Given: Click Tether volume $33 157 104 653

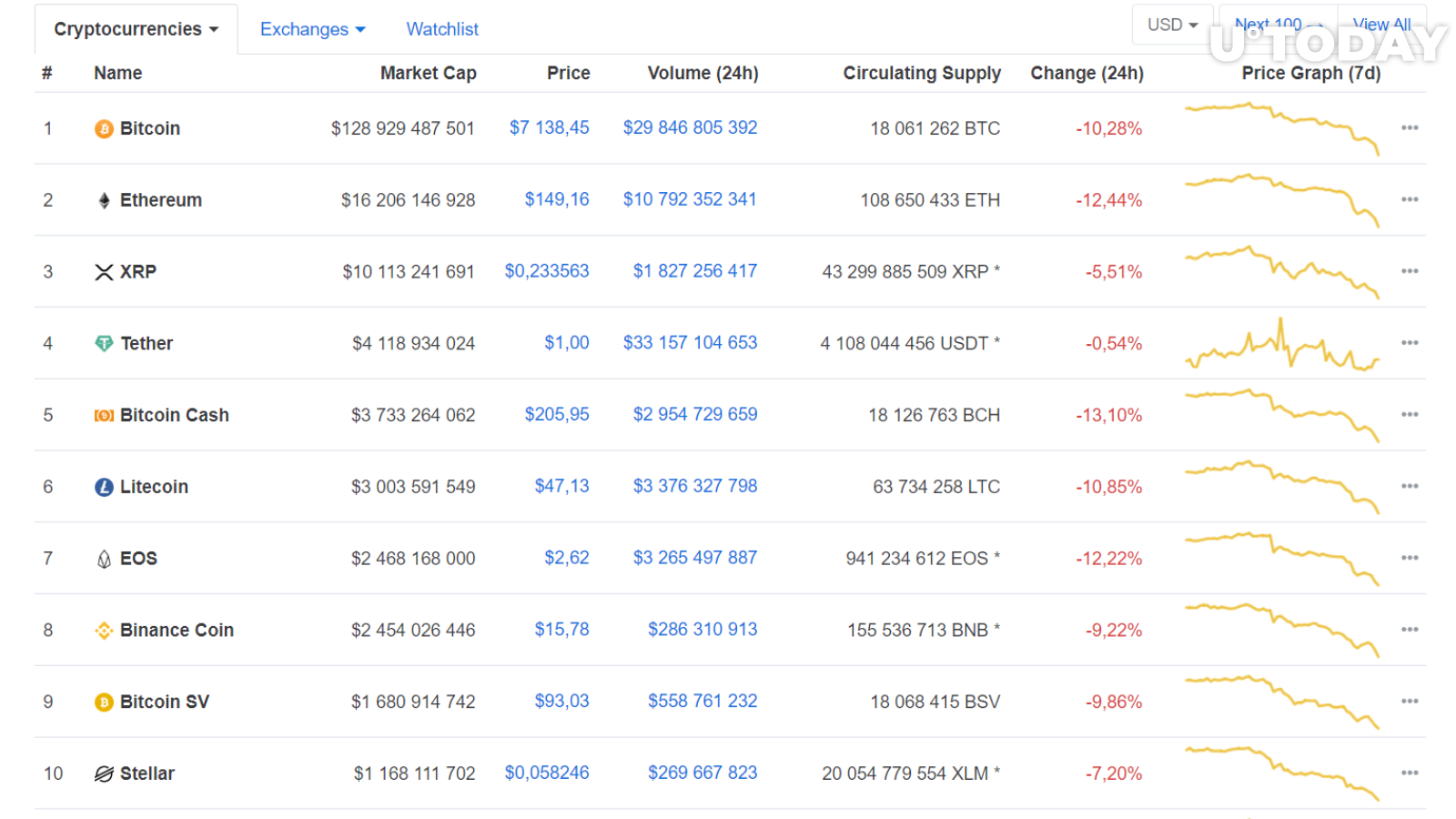Looking at the screenshot, I should (x=690, y=342).
